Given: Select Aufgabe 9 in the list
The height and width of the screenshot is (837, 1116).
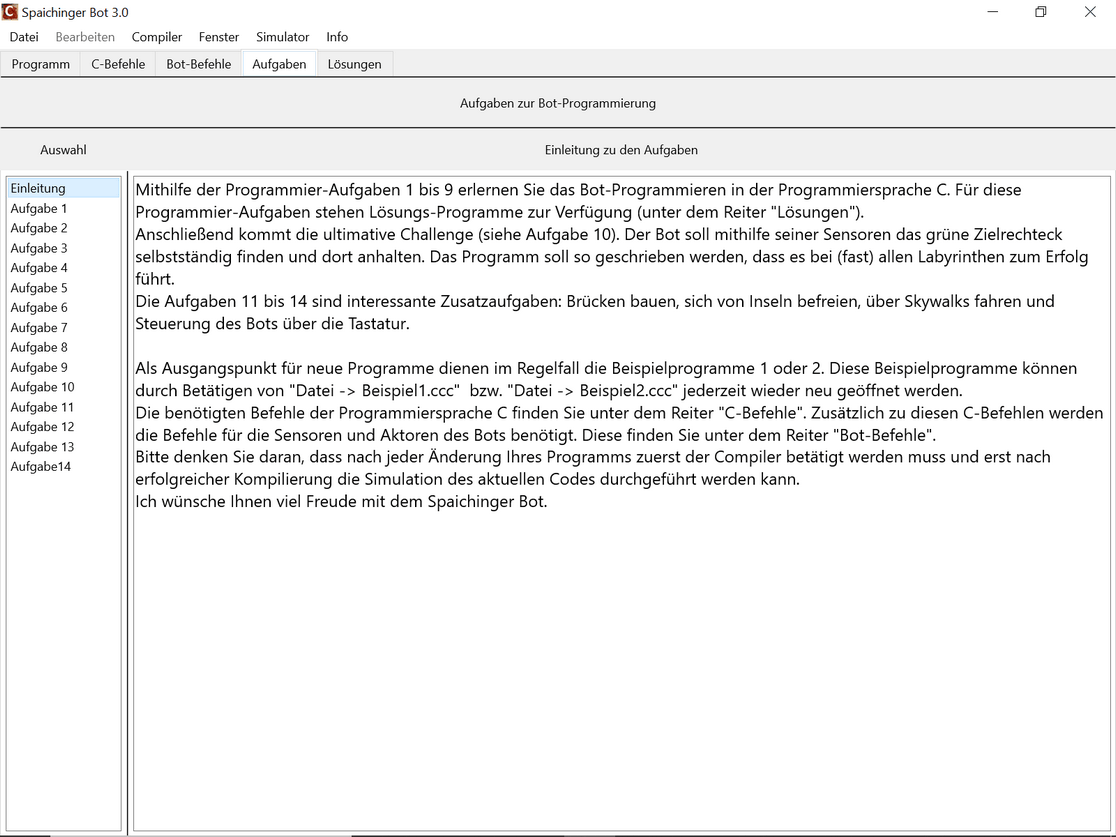Looking at the screenshot, I should pos(64,367).
